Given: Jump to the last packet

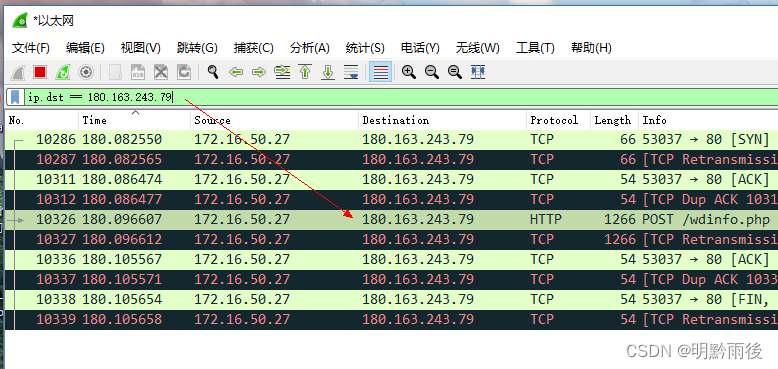Looking at the screenshot, I should tap(327, 72).
